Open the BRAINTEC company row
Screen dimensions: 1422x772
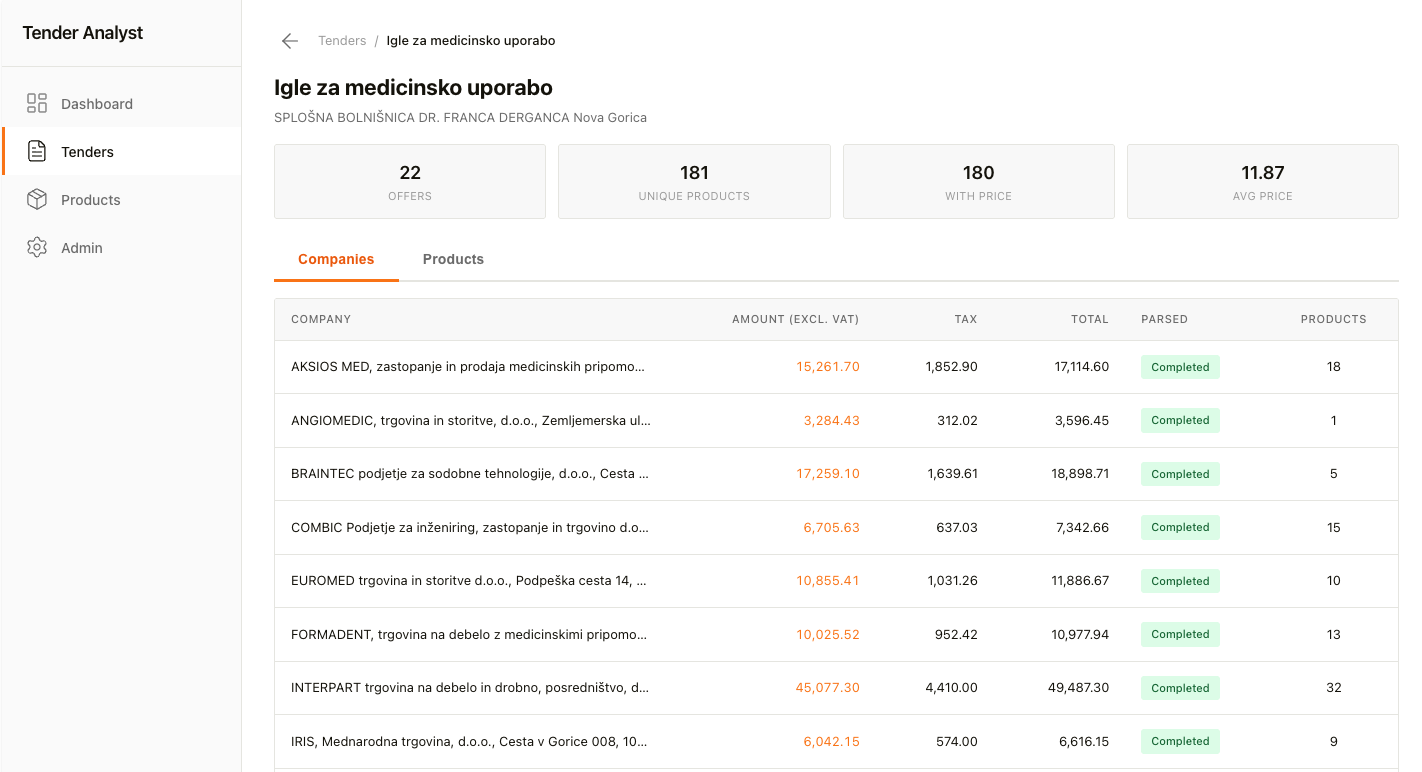(x=836, y=474)
